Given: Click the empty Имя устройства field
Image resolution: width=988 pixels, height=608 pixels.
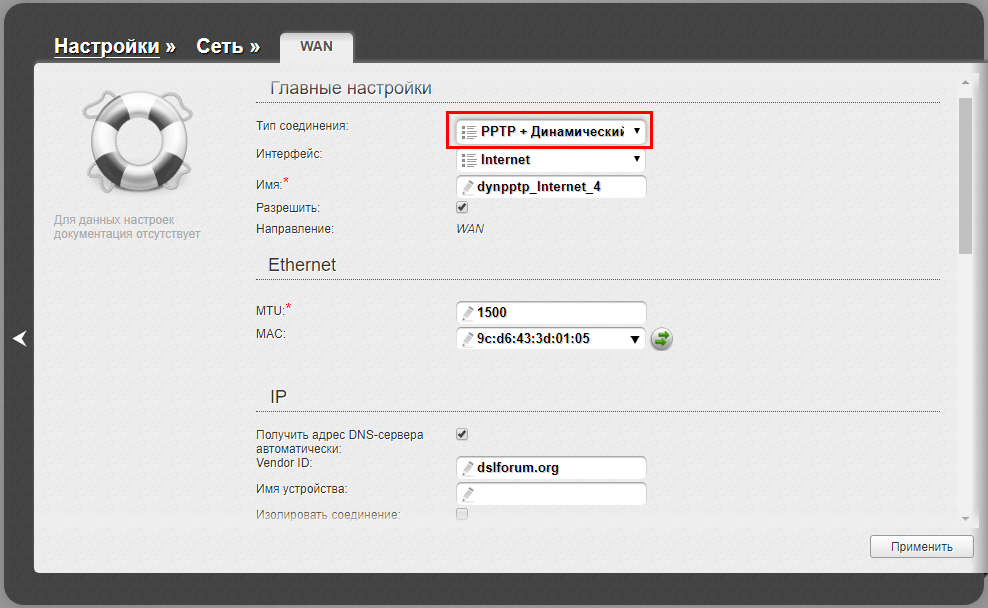Looking at the screenshot, I should click(x=551, y=494).
